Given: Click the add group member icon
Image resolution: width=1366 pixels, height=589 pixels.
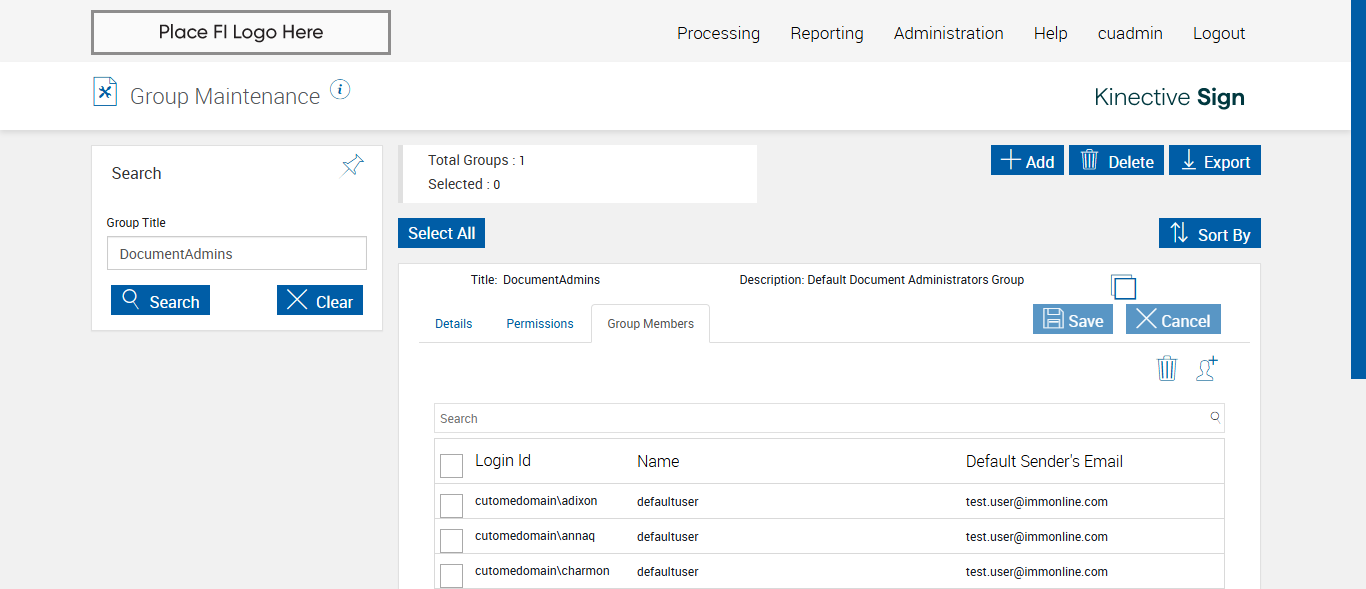Looking at the screenshot, I should 1207,368.
